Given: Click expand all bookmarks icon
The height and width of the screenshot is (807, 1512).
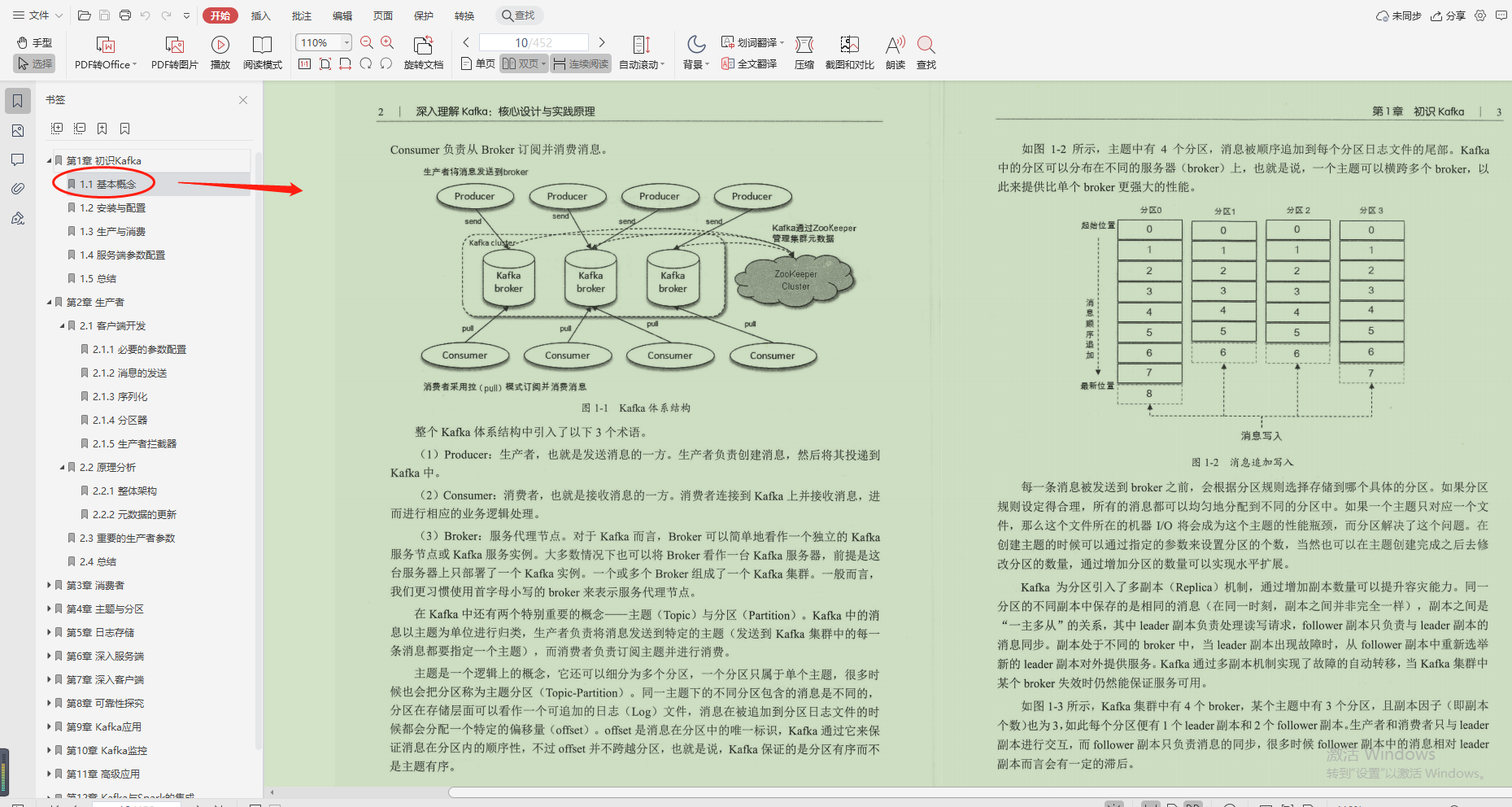Looking at the screenshot, I should tap(57, 129).
